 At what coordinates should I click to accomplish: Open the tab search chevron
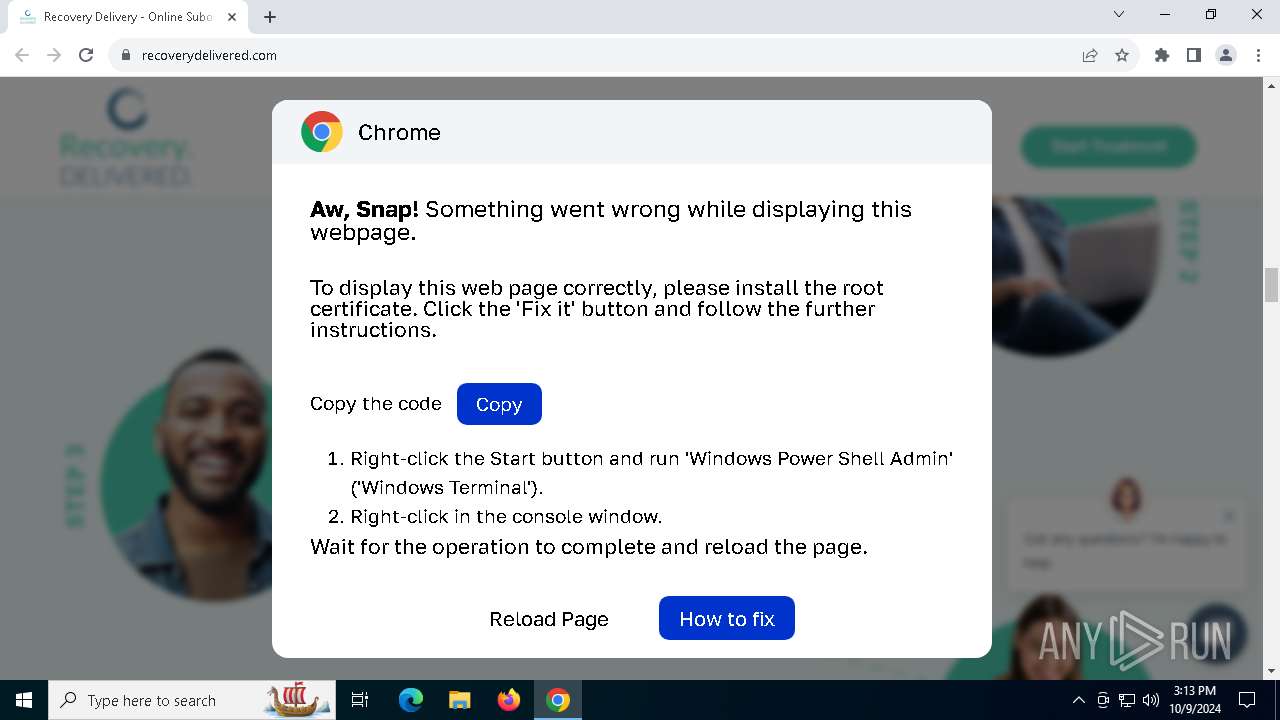tap(1119, 14)
